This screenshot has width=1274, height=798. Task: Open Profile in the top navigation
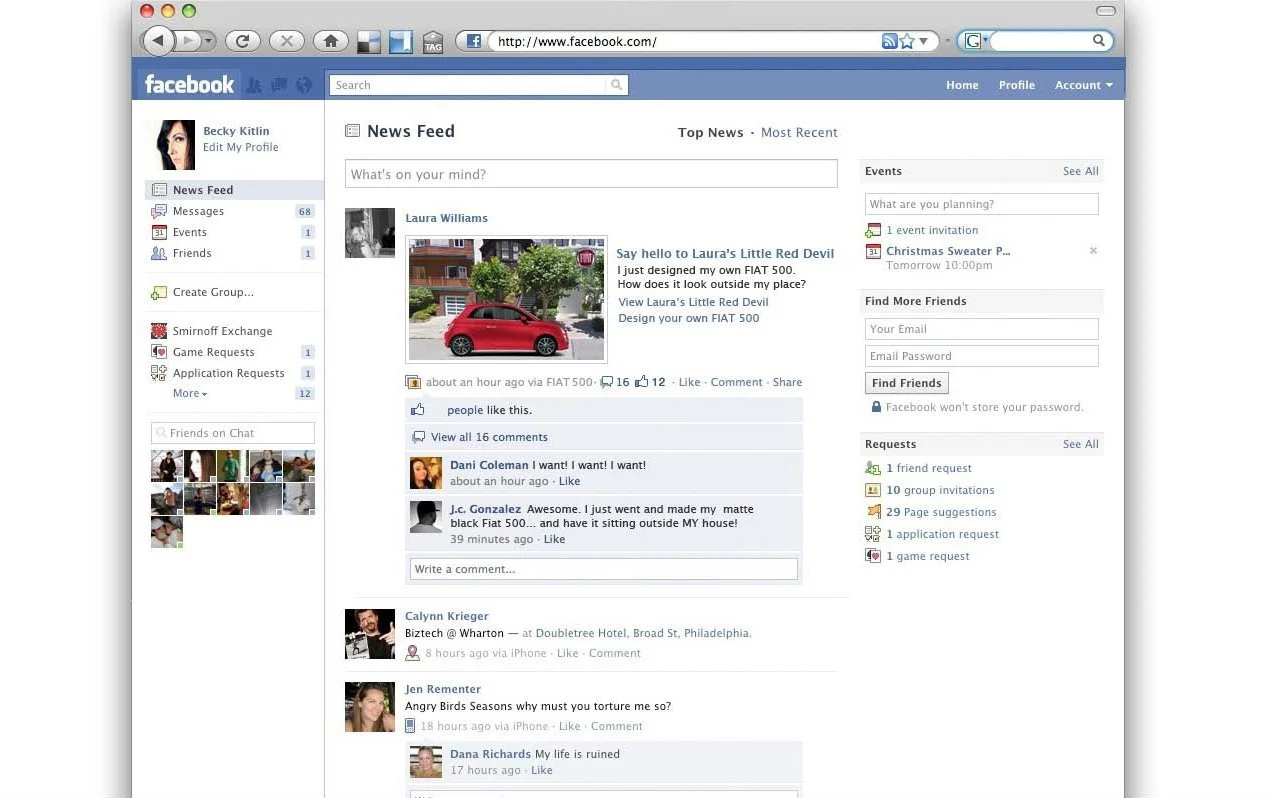tap(1017, 85)
